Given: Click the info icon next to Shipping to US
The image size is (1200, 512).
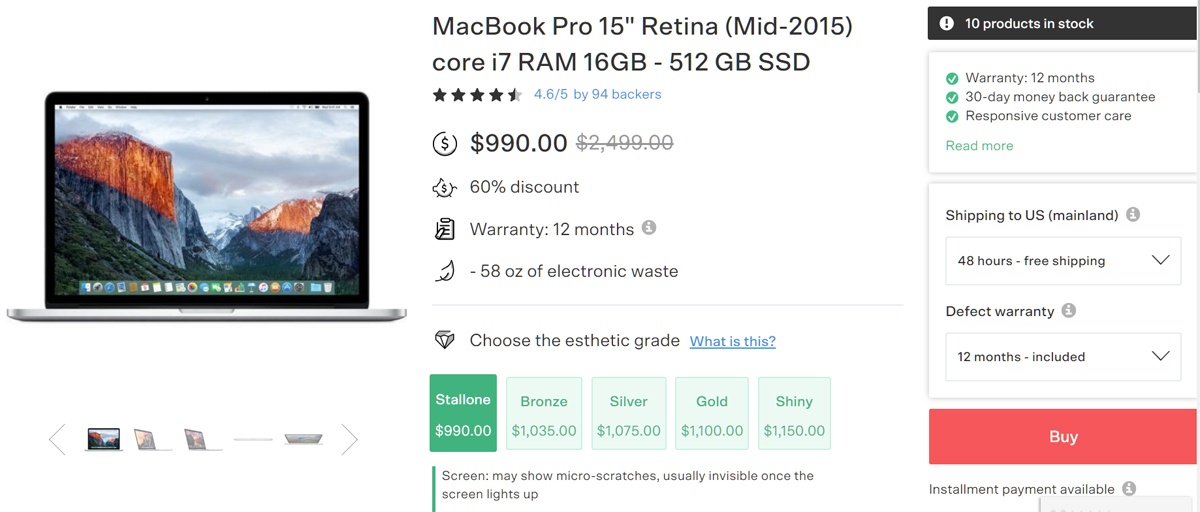Looking at the screenshot, I should click(x=1133, y=215).
